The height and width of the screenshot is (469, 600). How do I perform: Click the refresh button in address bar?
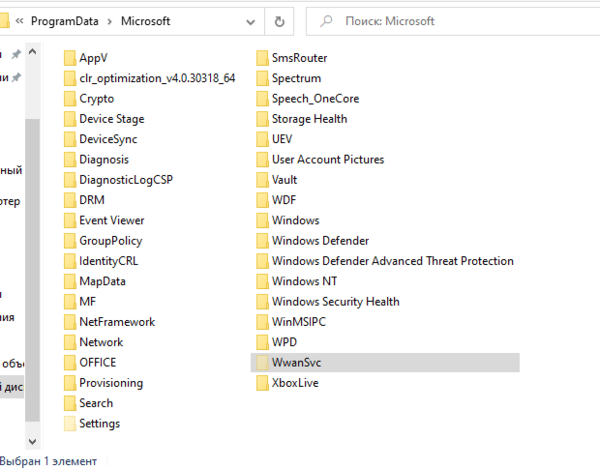pos(279,20)
